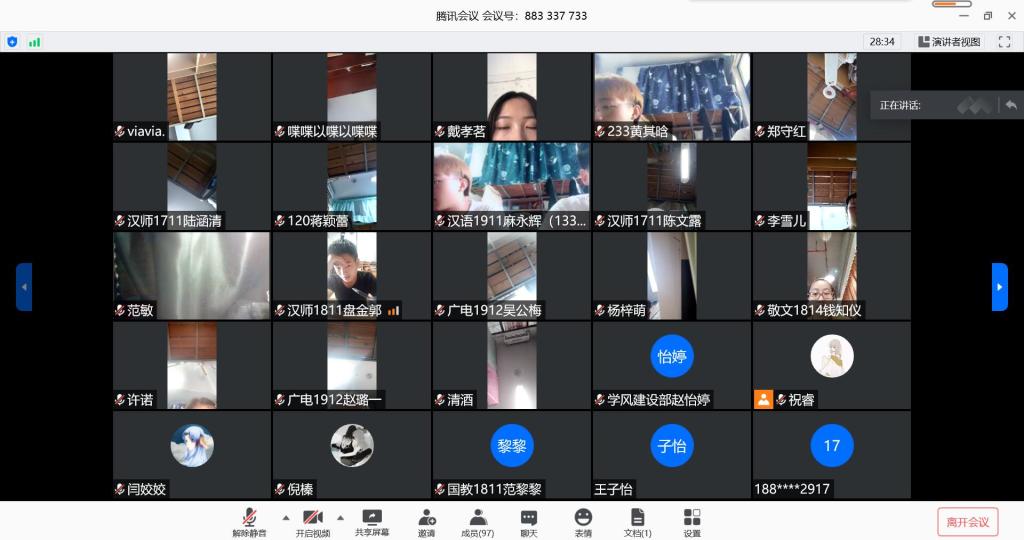Open 文档(1) documents panel

tap(637, 521)
